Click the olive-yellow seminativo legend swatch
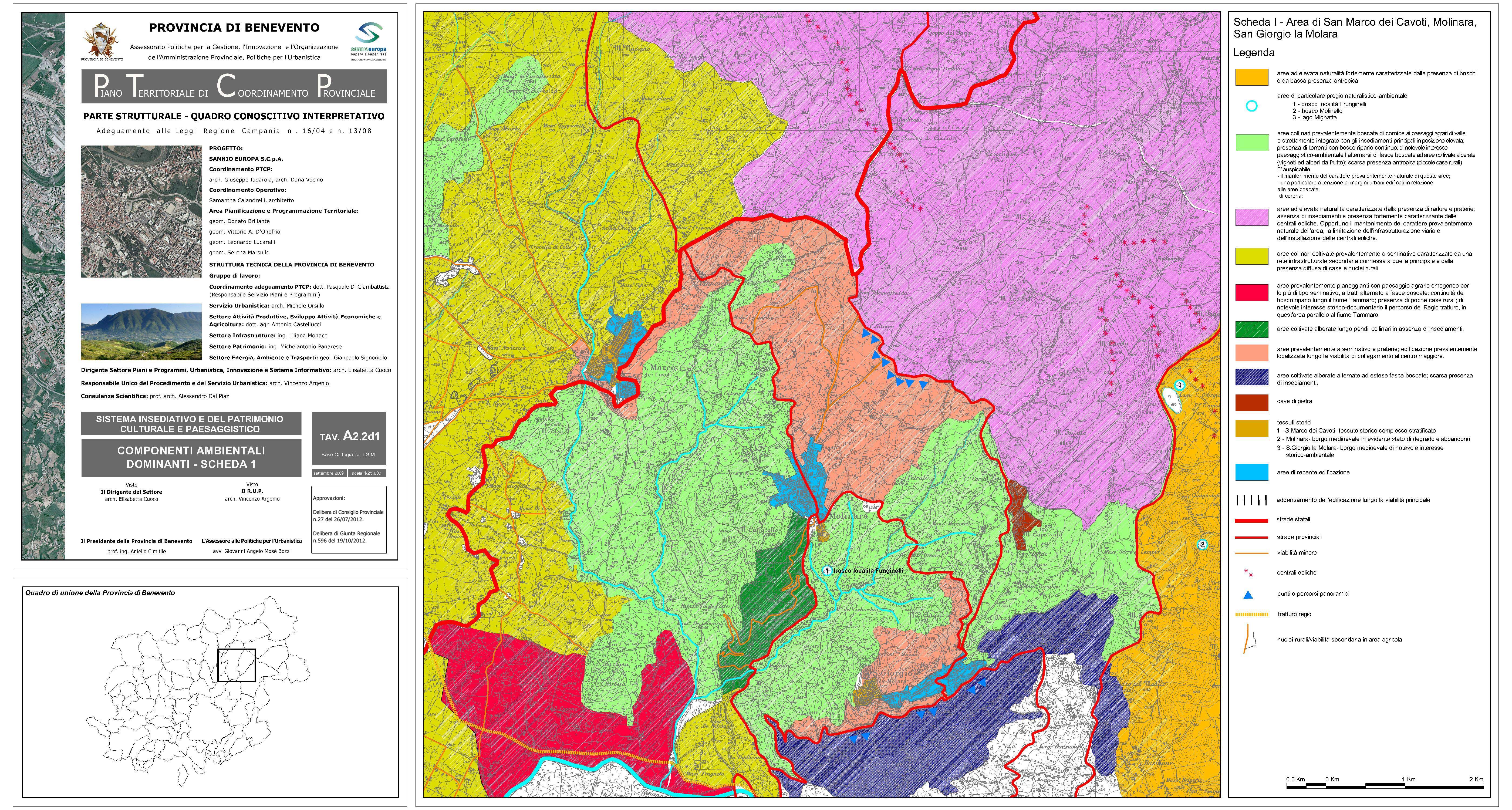1512x810 pixels. click(x=1251, y=256)
